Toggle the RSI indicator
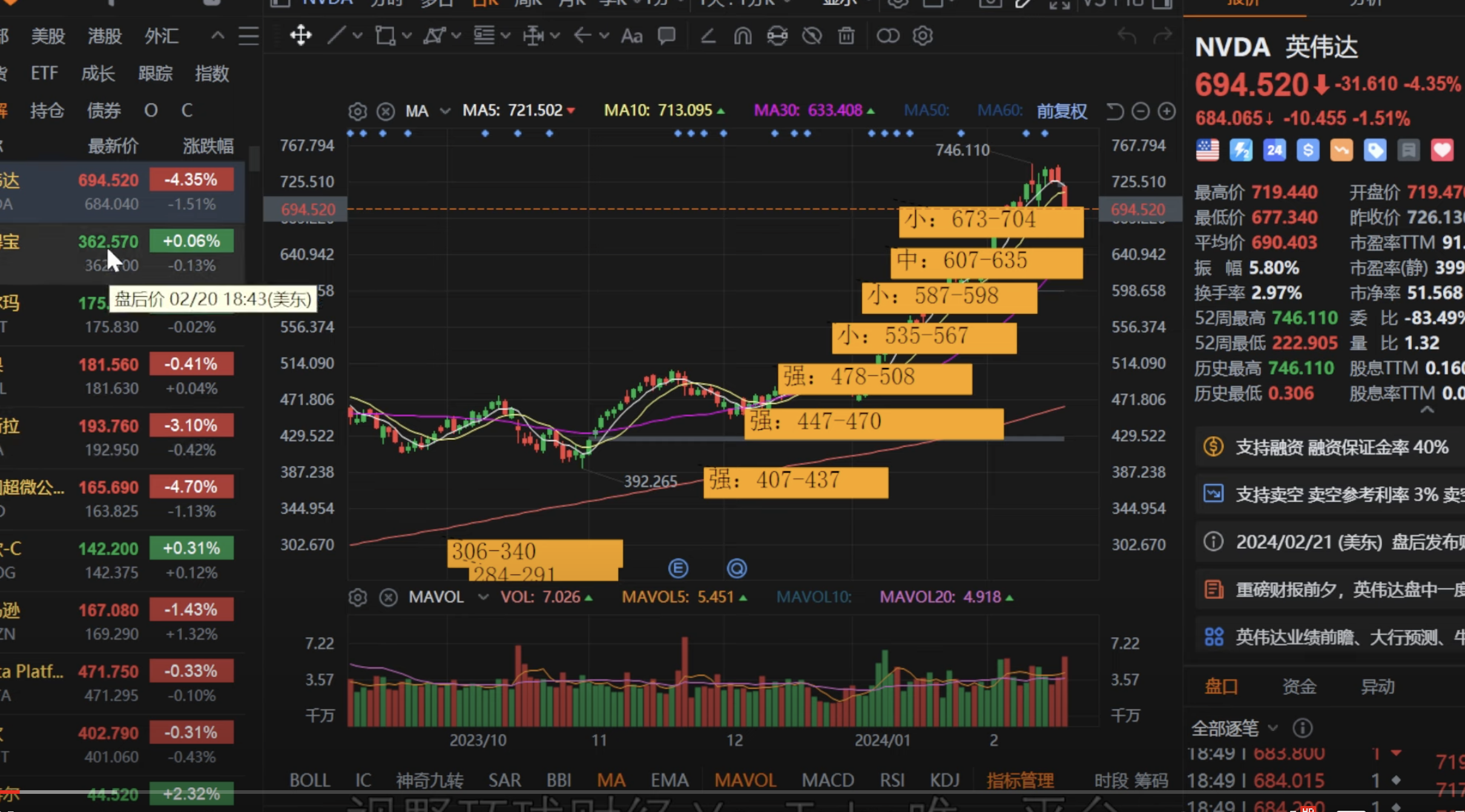The width and height of the screenshot is (1465, 812). click(x=892, y=781)
